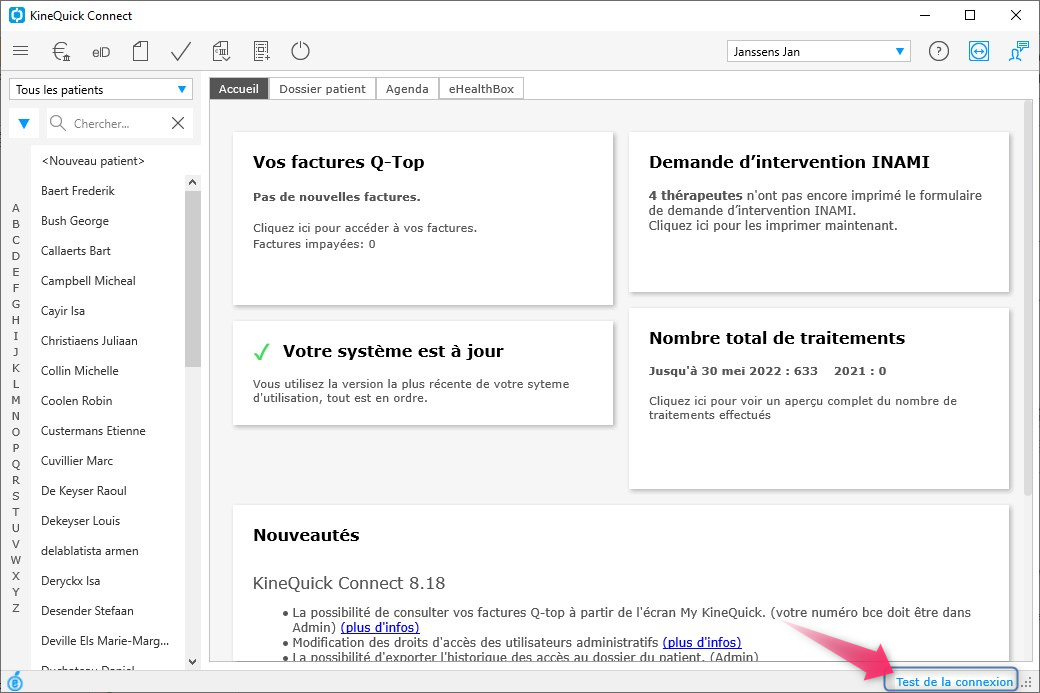The image size is (1040, 693).
Task: Clear the search field with X
Action: [x=178, y=123]
